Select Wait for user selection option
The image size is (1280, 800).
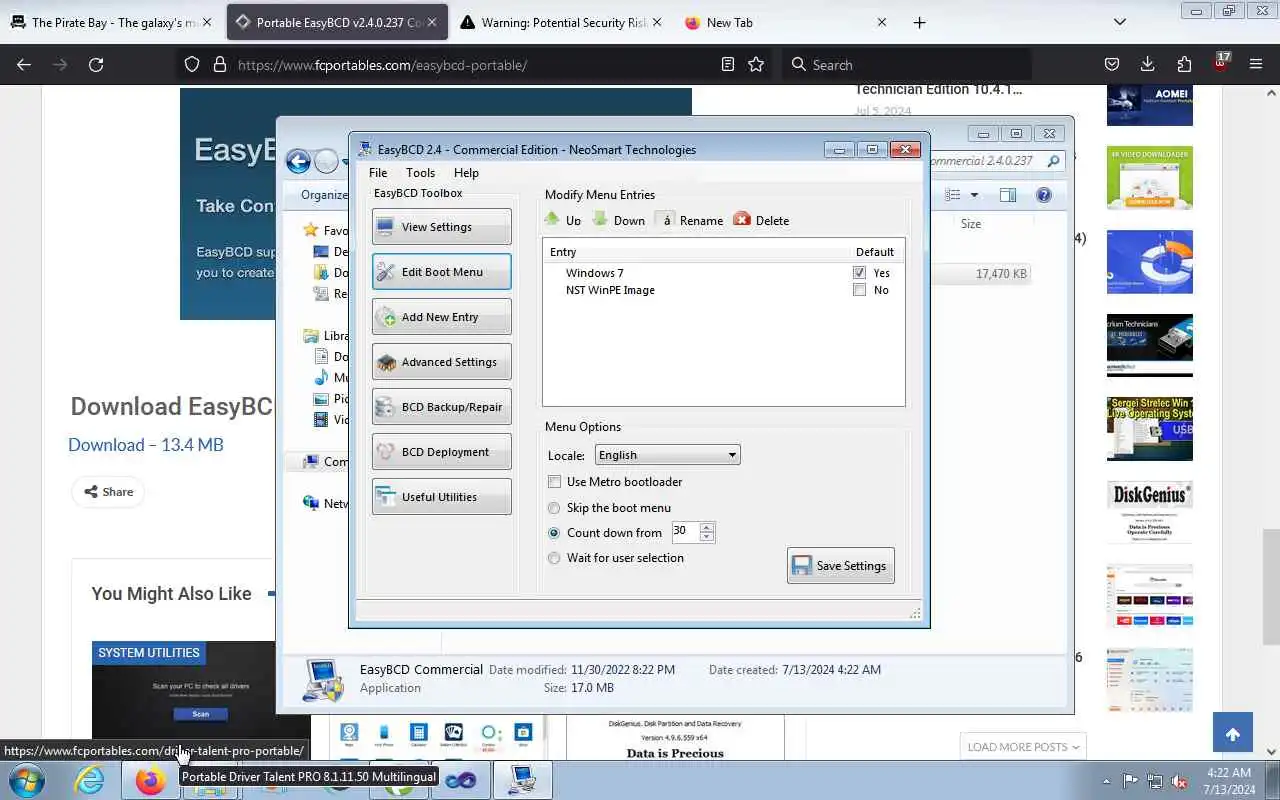554,558
